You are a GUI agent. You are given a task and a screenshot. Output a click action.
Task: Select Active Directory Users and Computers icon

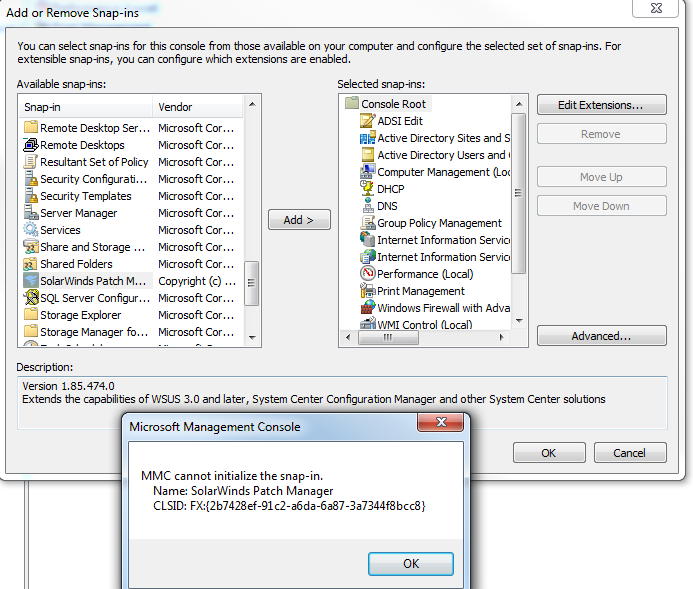coord(367,155)
